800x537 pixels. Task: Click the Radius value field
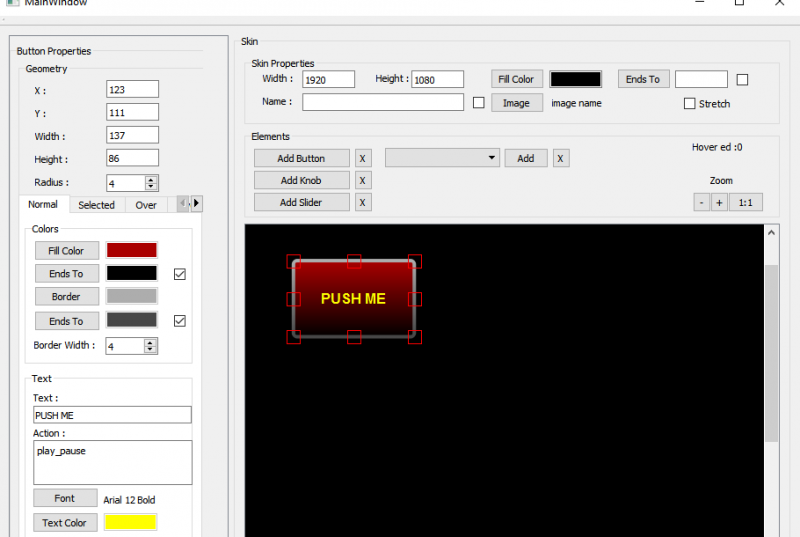[126, 183]
